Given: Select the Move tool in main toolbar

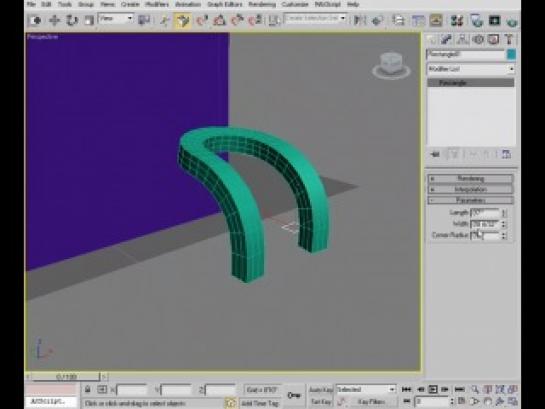Looking at the screenshot, I should [x=55, y=21].
